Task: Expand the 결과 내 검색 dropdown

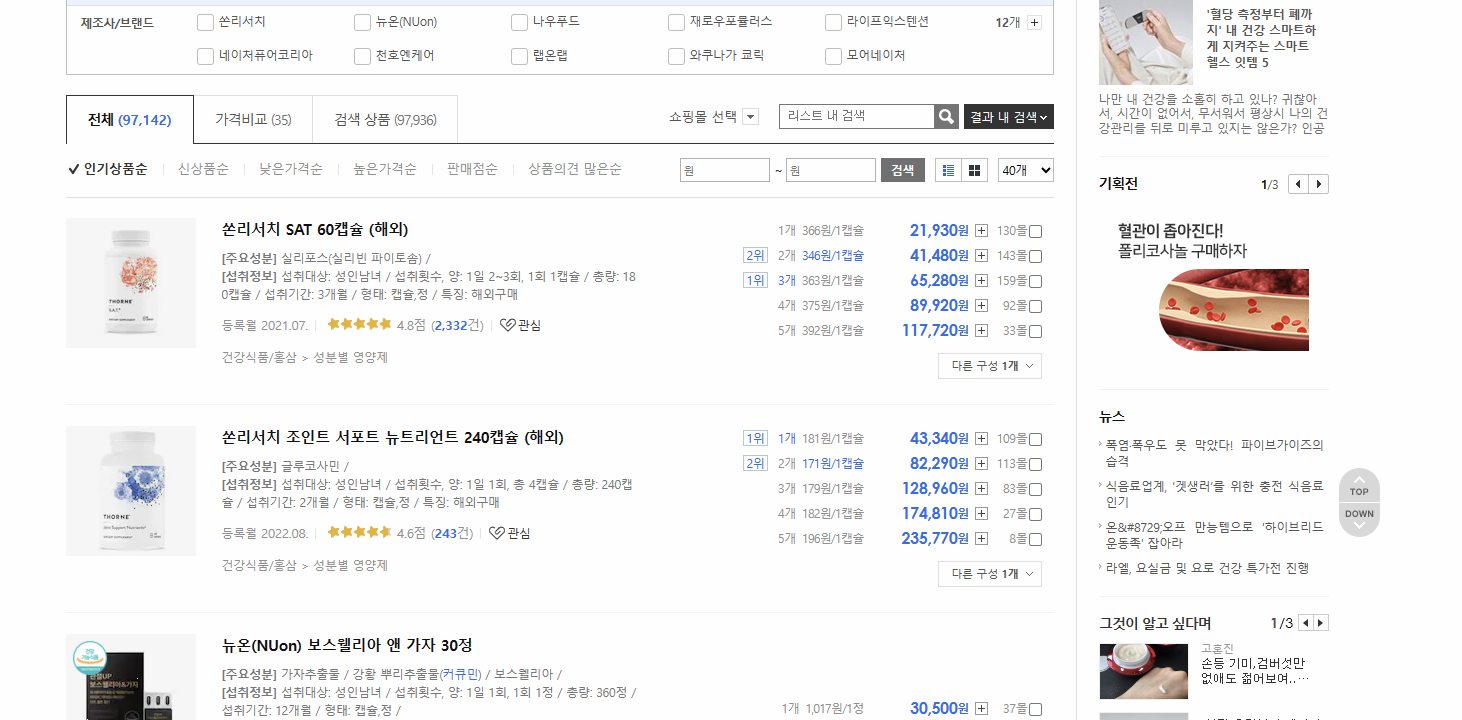Action: (1008, 116)
